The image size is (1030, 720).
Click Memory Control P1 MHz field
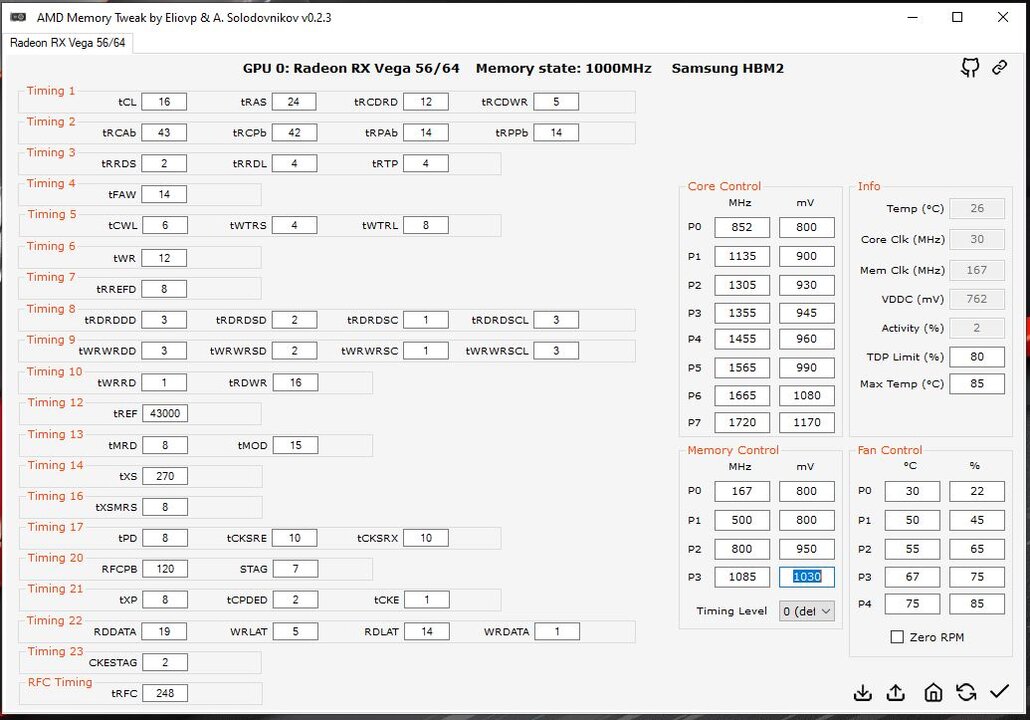click(742, 520)
